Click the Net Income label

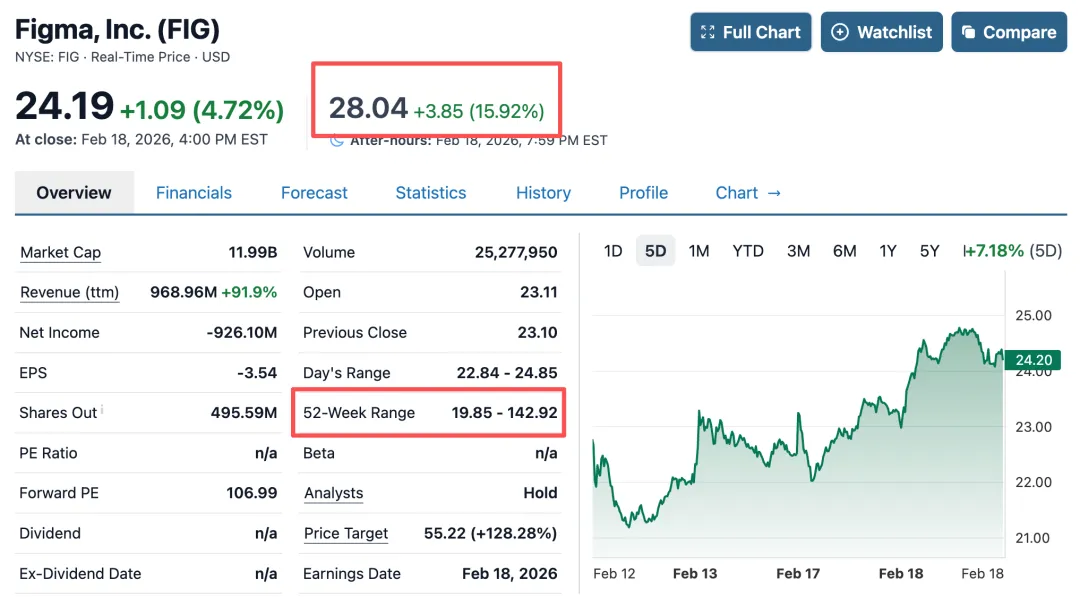coord(59,333)
